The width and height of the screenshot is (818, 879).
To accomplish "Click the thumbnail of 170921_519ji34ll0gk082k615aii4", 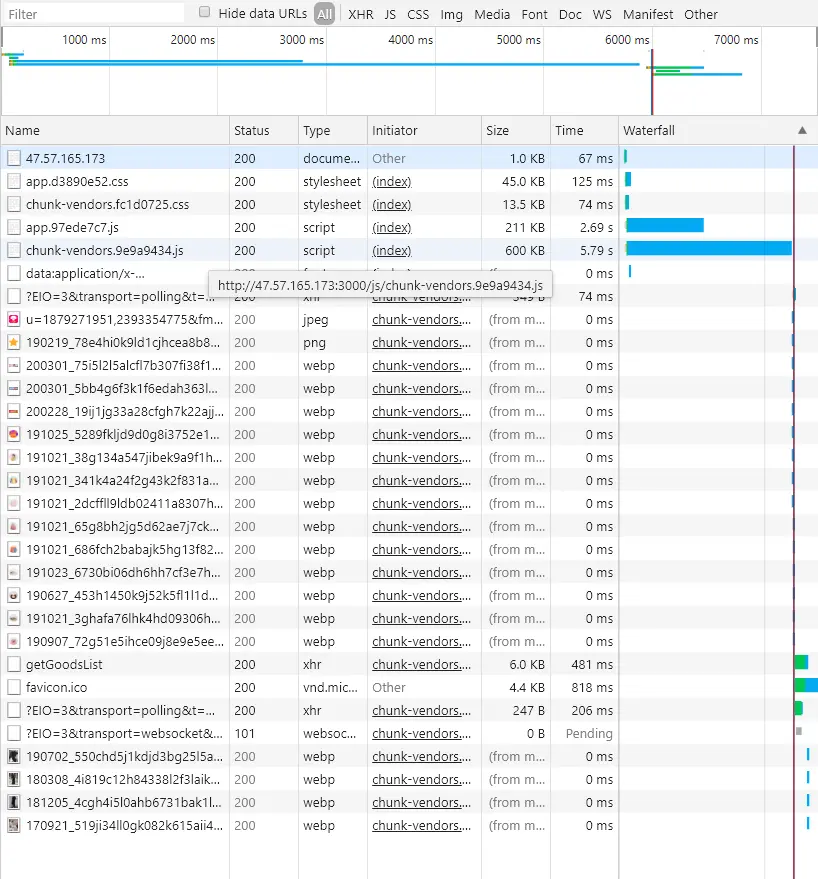I will [x=13, y=825].
